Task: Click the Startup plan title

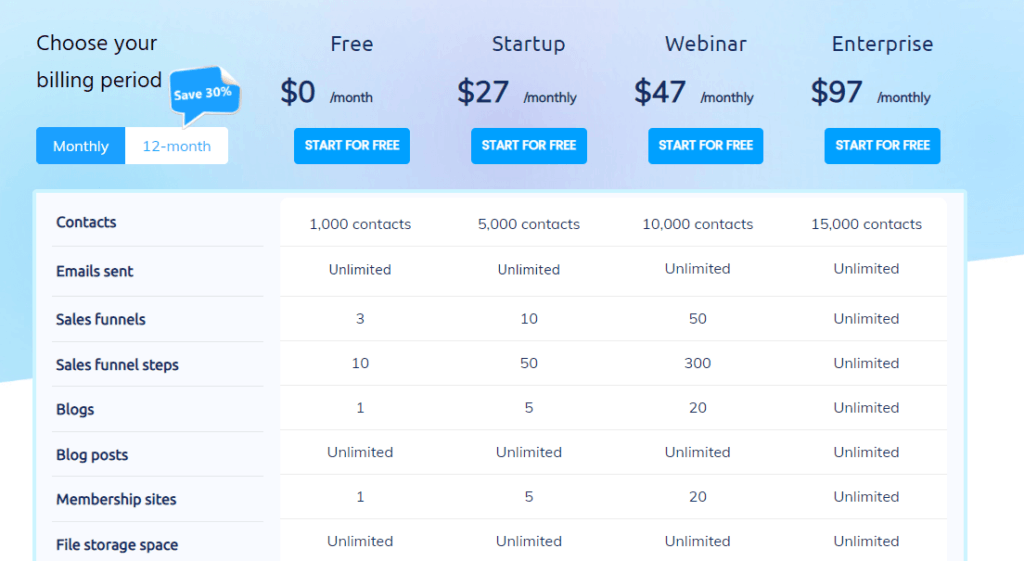Action: (x=528, y=44)
